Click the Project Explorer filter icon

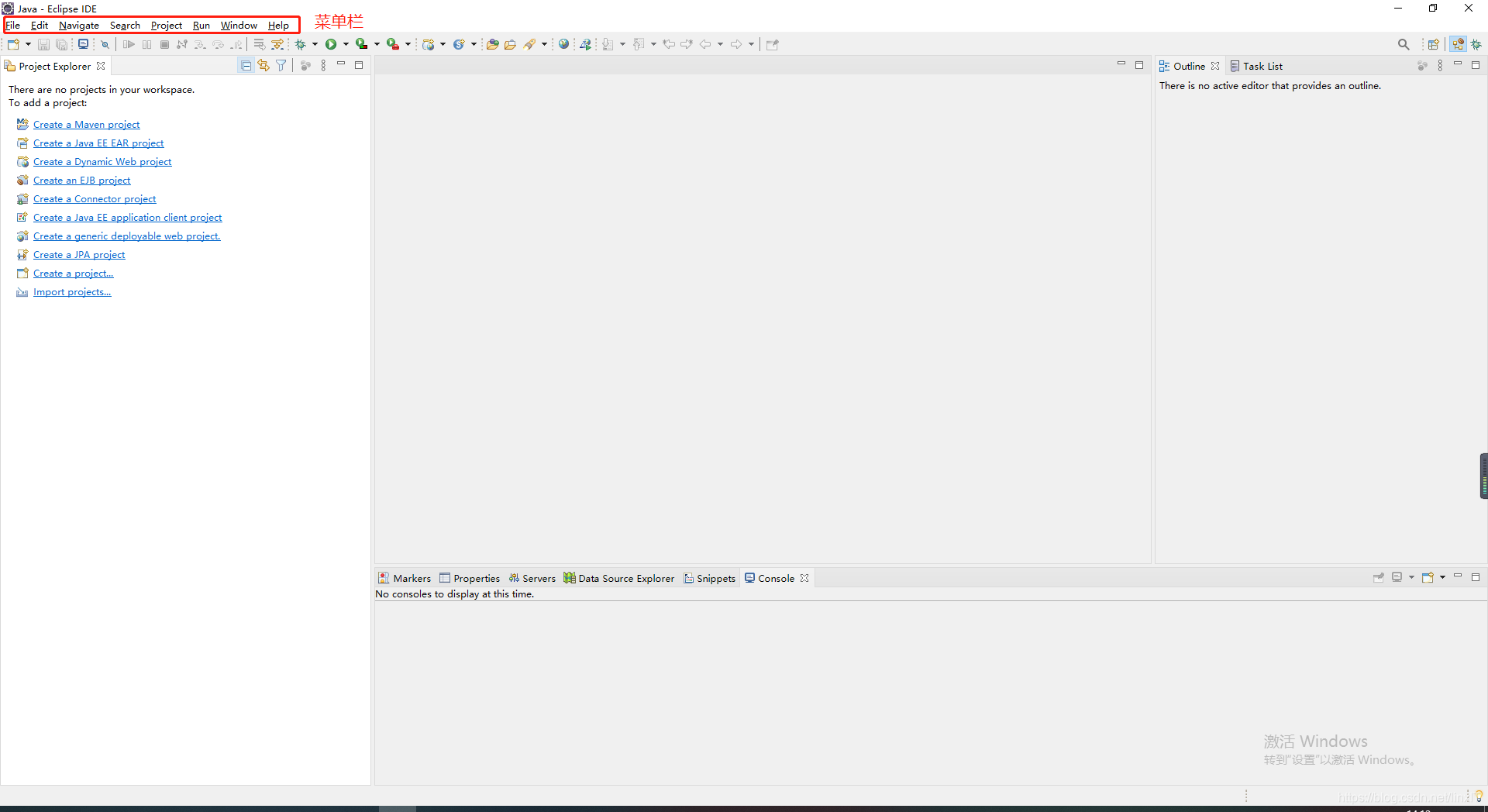[x=281, y=66]
